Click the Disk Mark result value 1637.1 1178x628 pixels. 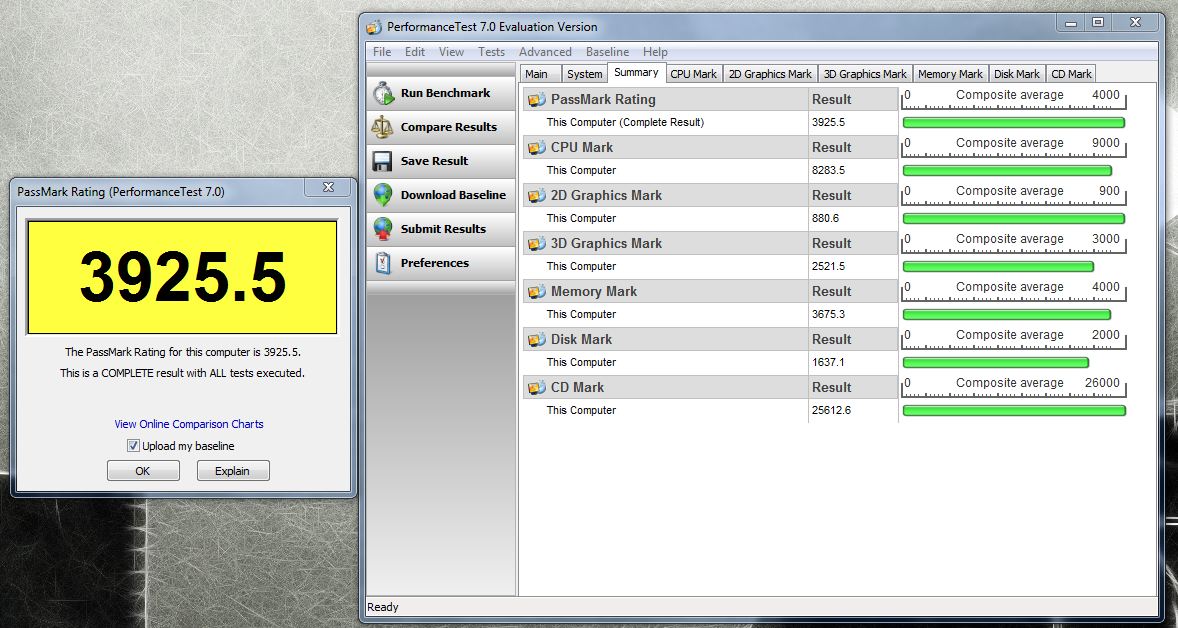[828, 363]
